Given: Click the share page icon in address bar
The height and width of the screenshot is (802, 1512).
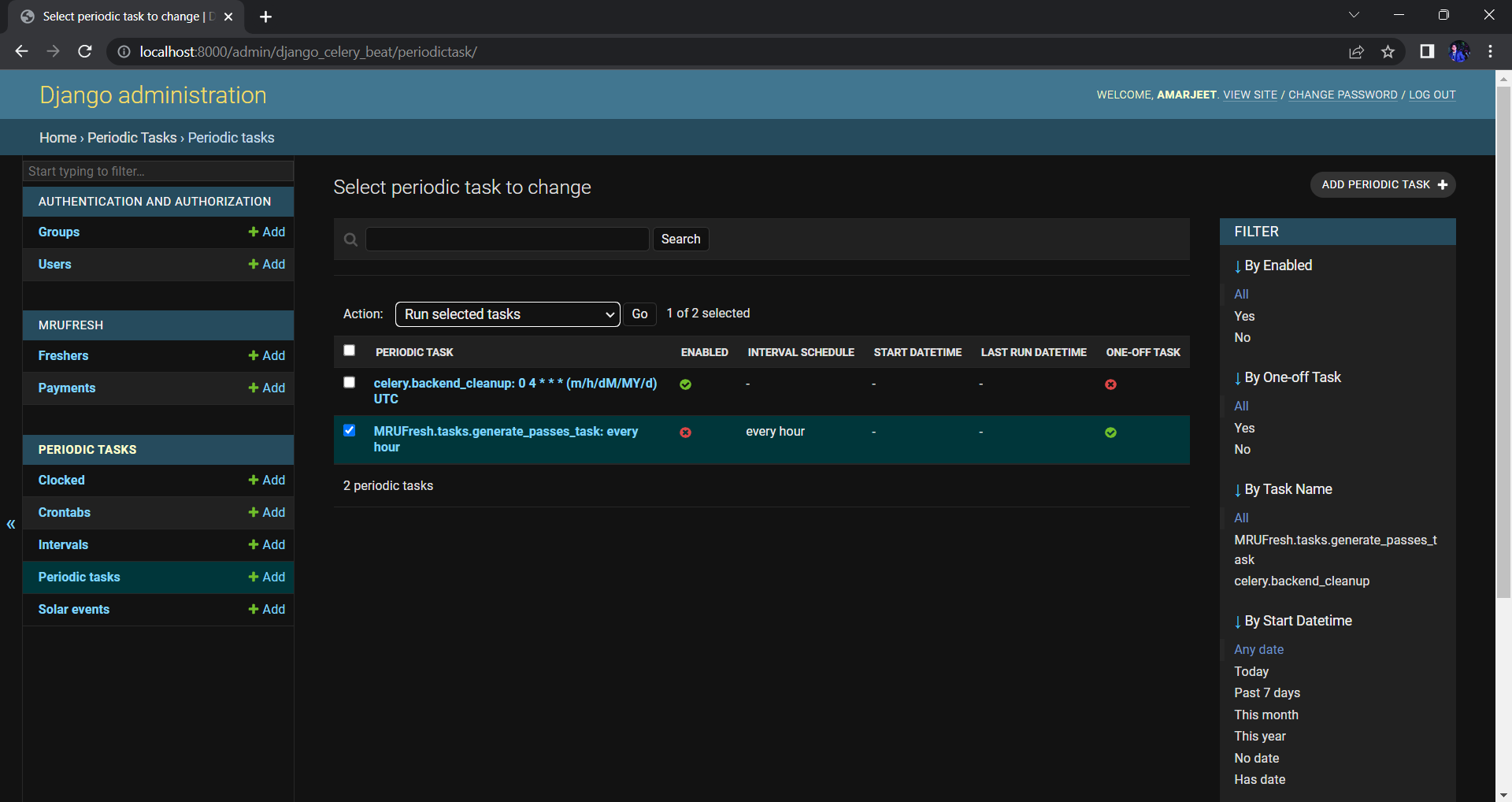Looking at the screenshot, I should coord(1356,52).
